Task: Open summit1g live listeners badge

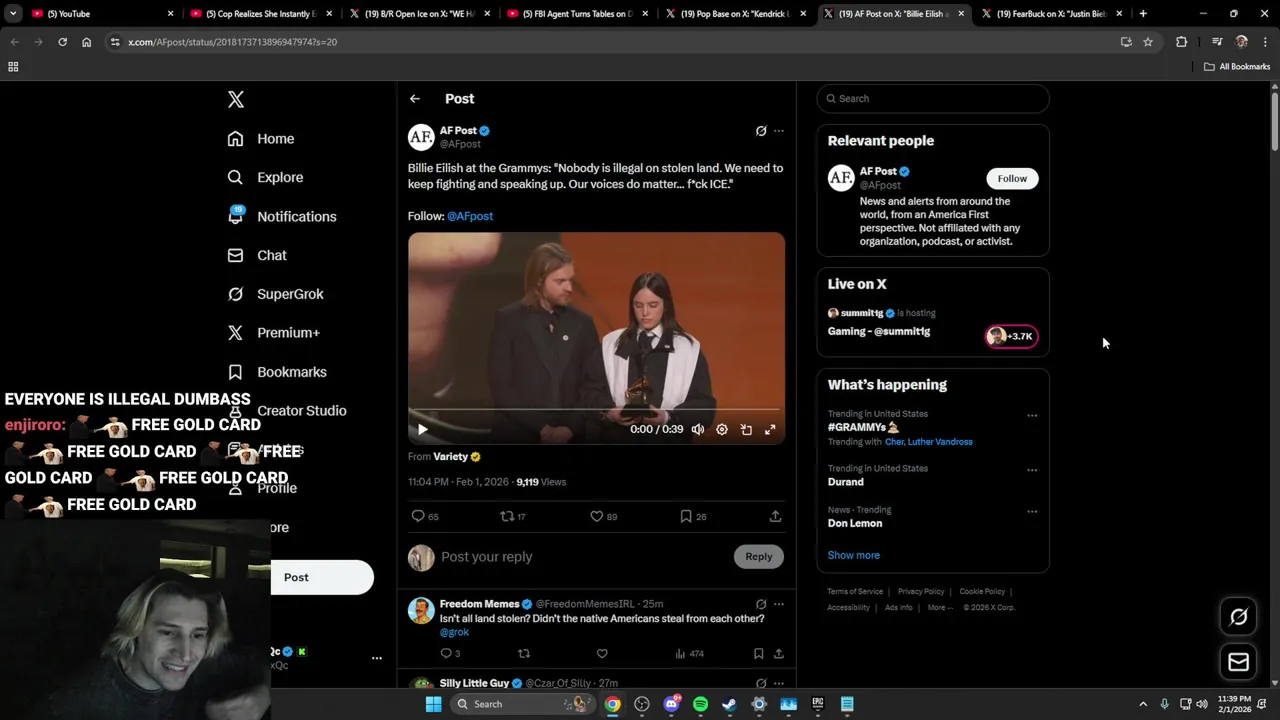Action: 1011,336
